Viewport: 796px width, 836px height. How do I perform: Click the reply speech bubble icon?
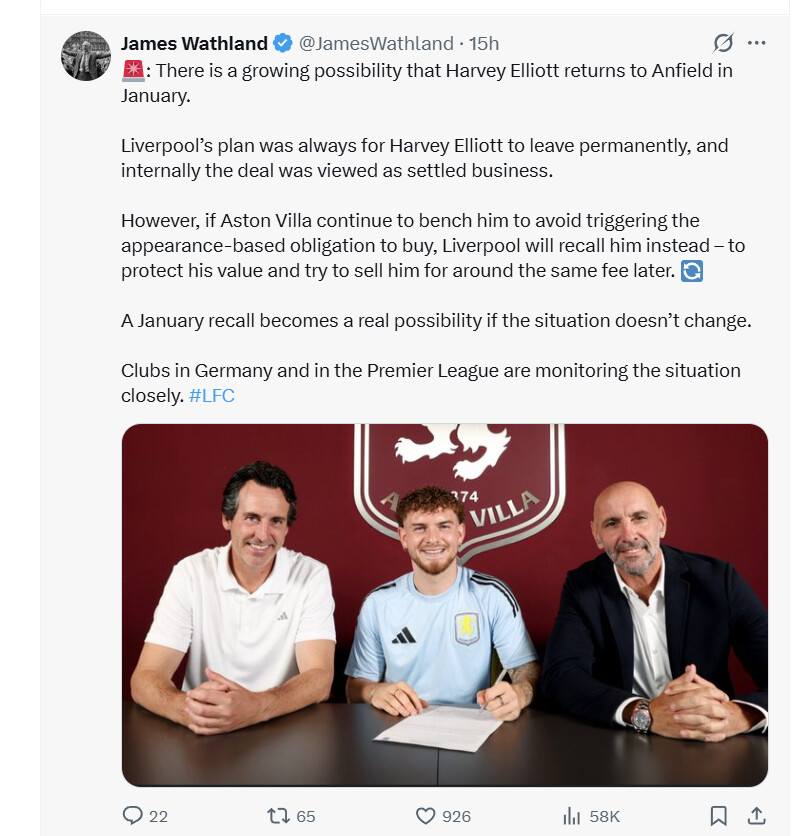(x=133, y=816)
